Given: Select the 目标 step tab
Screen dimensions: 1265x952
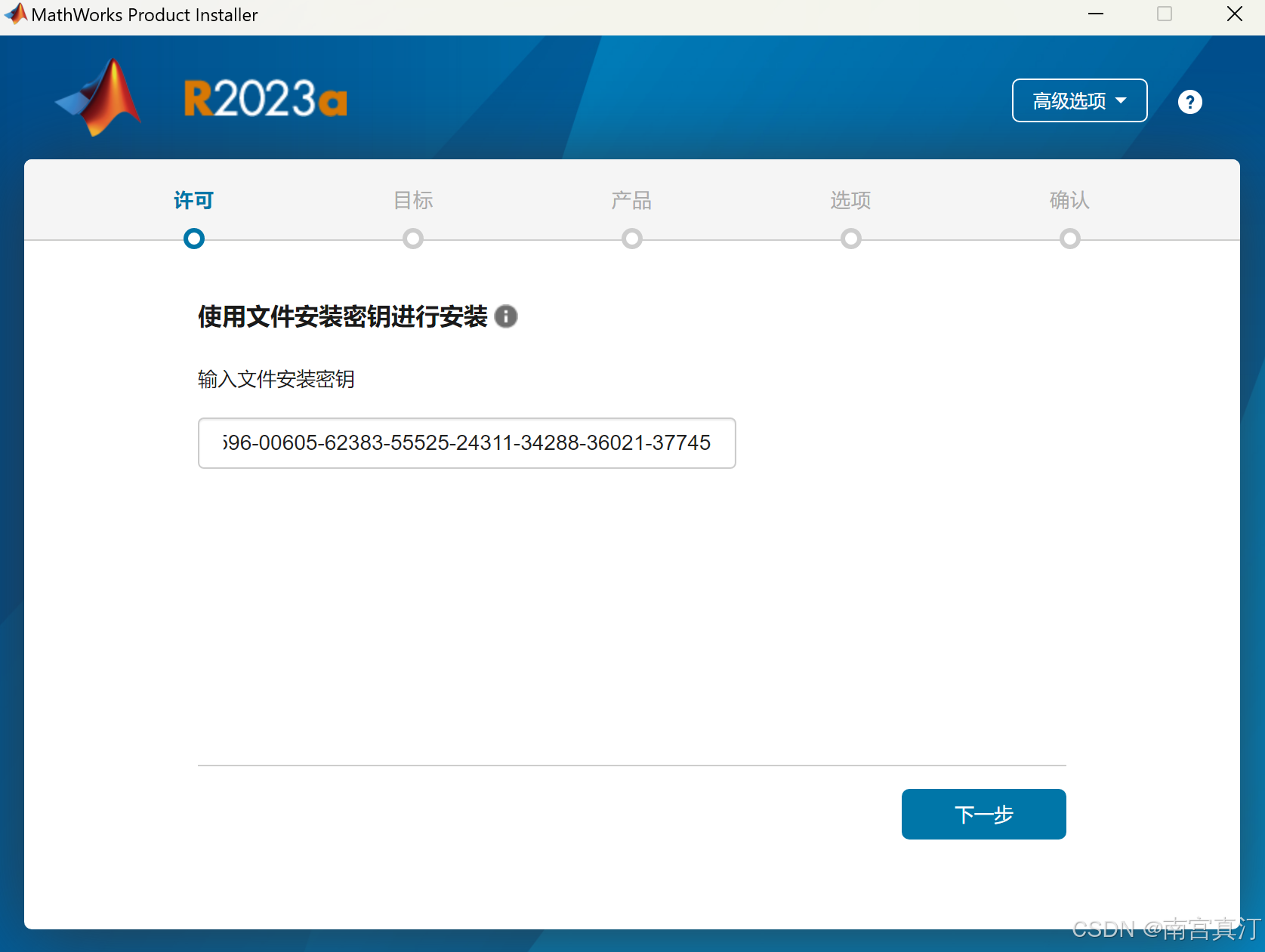Looking at the screenshot, I should [x=413, y=200].
